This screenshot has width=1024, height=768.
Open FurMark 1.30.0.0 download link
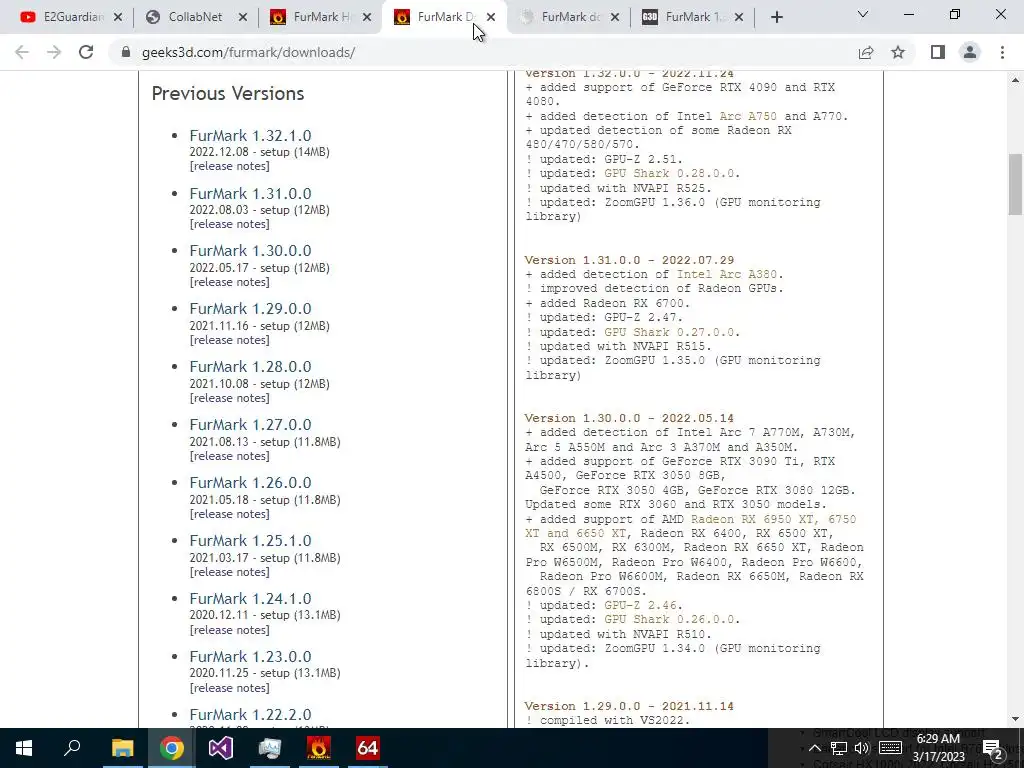(250, 251)
